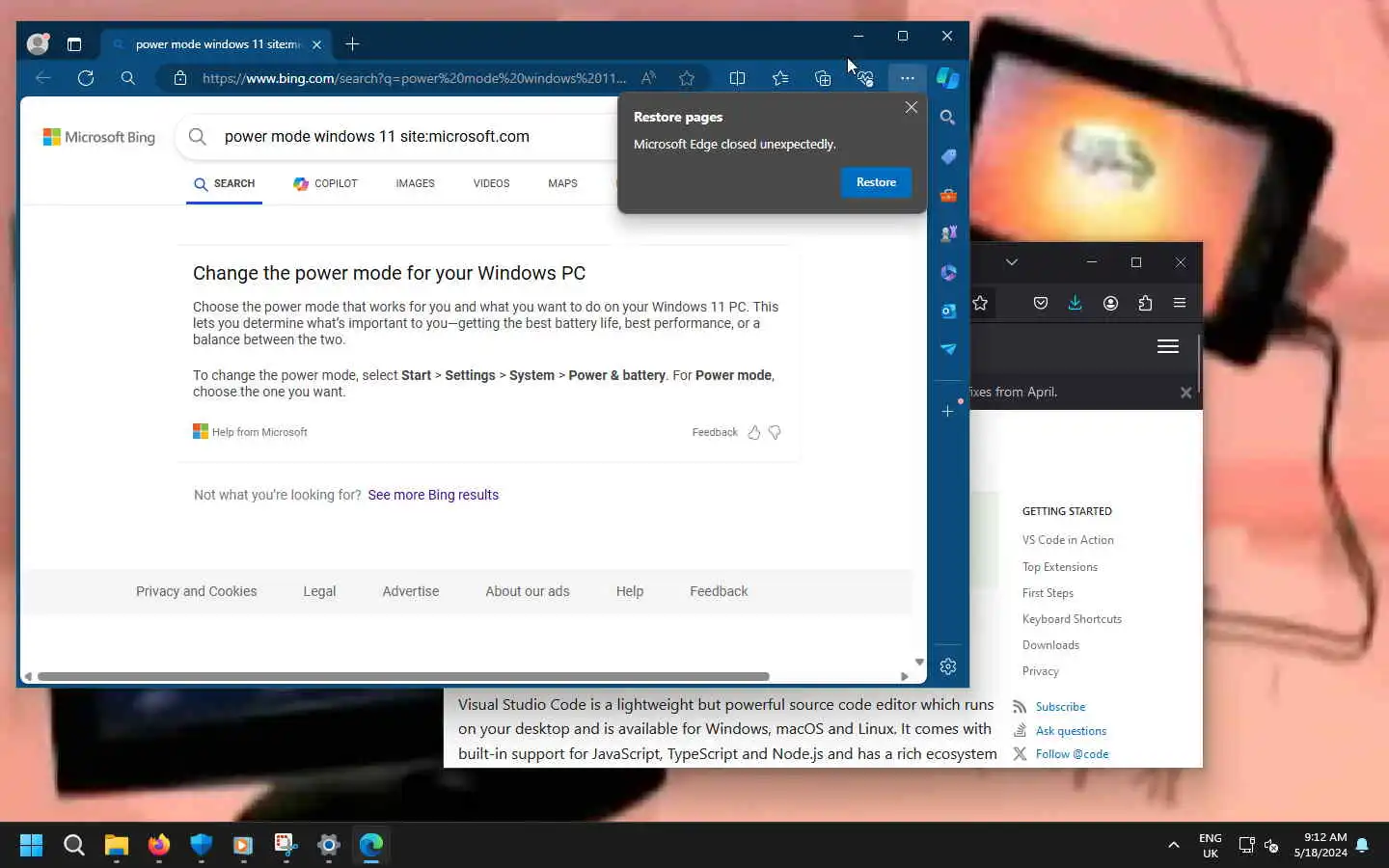Close the 'power mode windows 11' tab
The image size is (1389, 868).
click(x=316, y=44)
